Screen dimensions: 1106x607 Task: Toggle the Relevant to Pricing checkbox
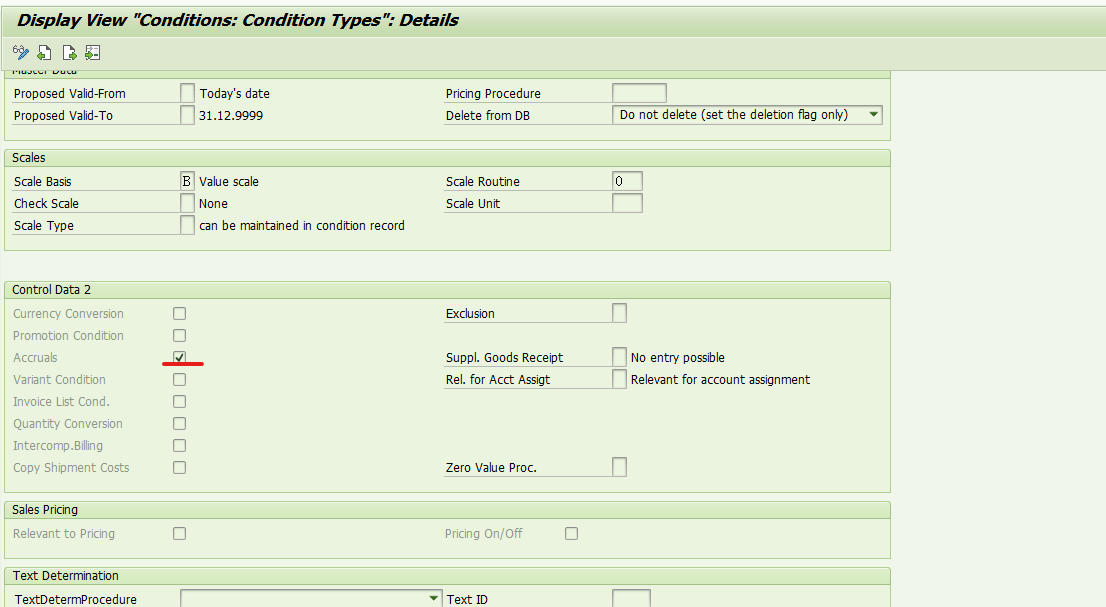[180, 534]
